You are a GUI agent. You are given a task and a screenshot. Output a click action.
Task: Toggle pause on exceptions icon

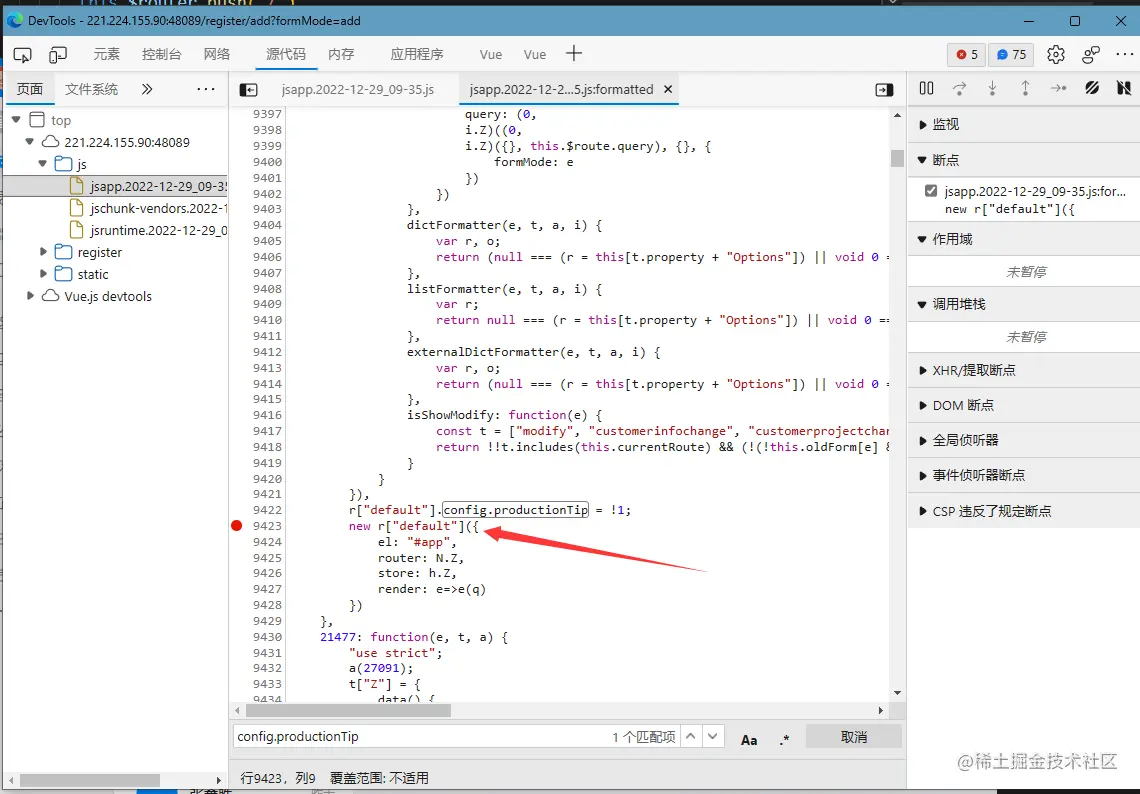(x=1124, y=88)
